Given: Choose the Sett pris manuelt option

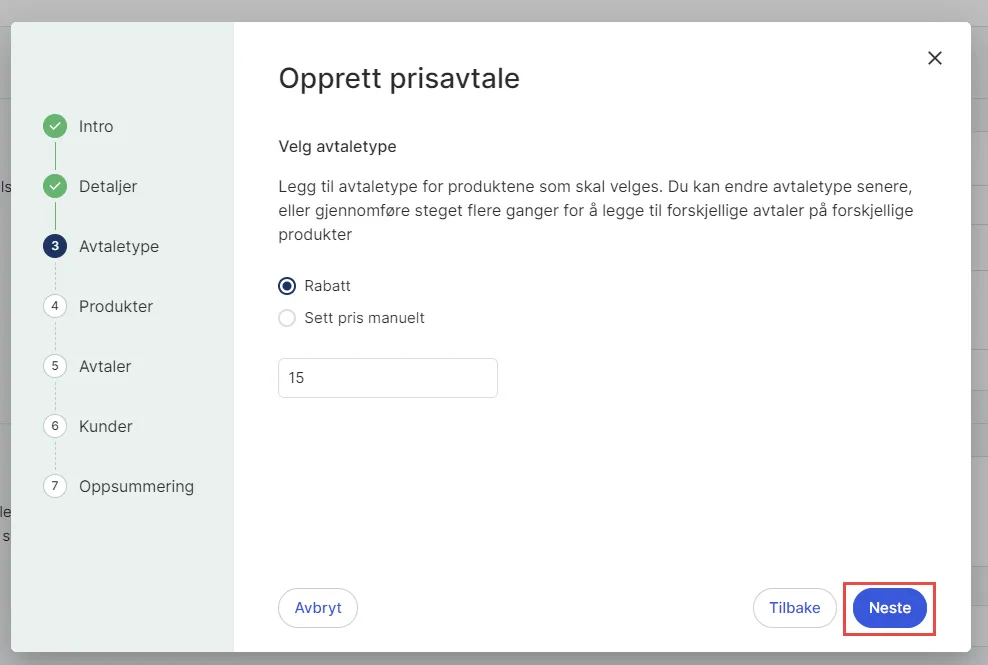Looking at the screenshot, I should click(x=287, y=318).
